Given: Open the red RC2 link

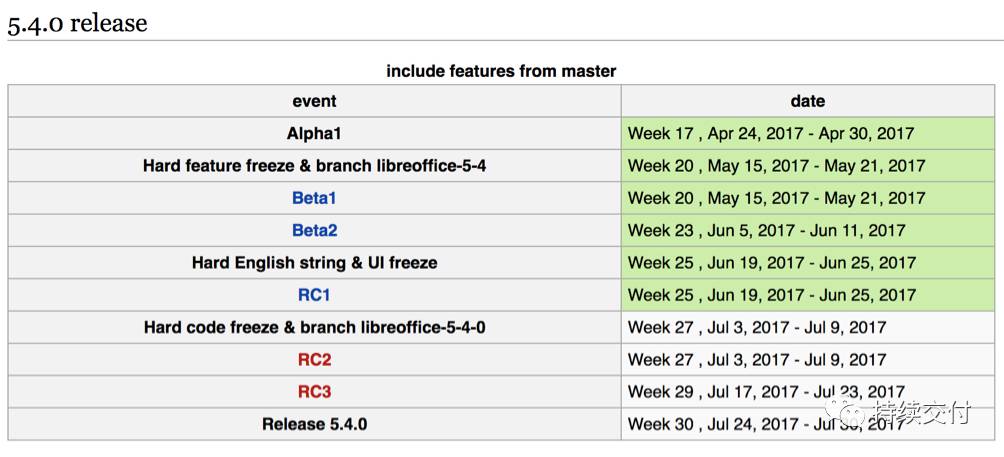Looking at the screenshot, I should click(x=314, y=360).
